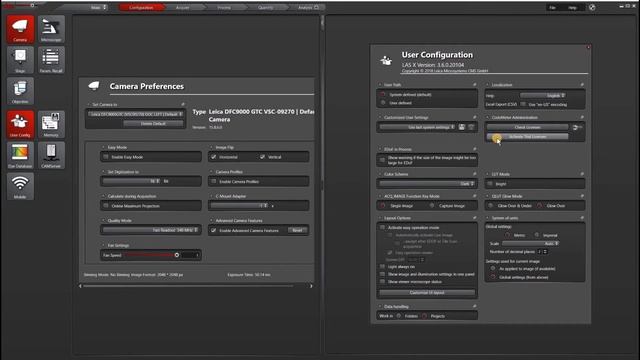The height and width of the screenshot is (360, 640).
Task: Click pin icon of System of units section
Action: click(582, 218)
